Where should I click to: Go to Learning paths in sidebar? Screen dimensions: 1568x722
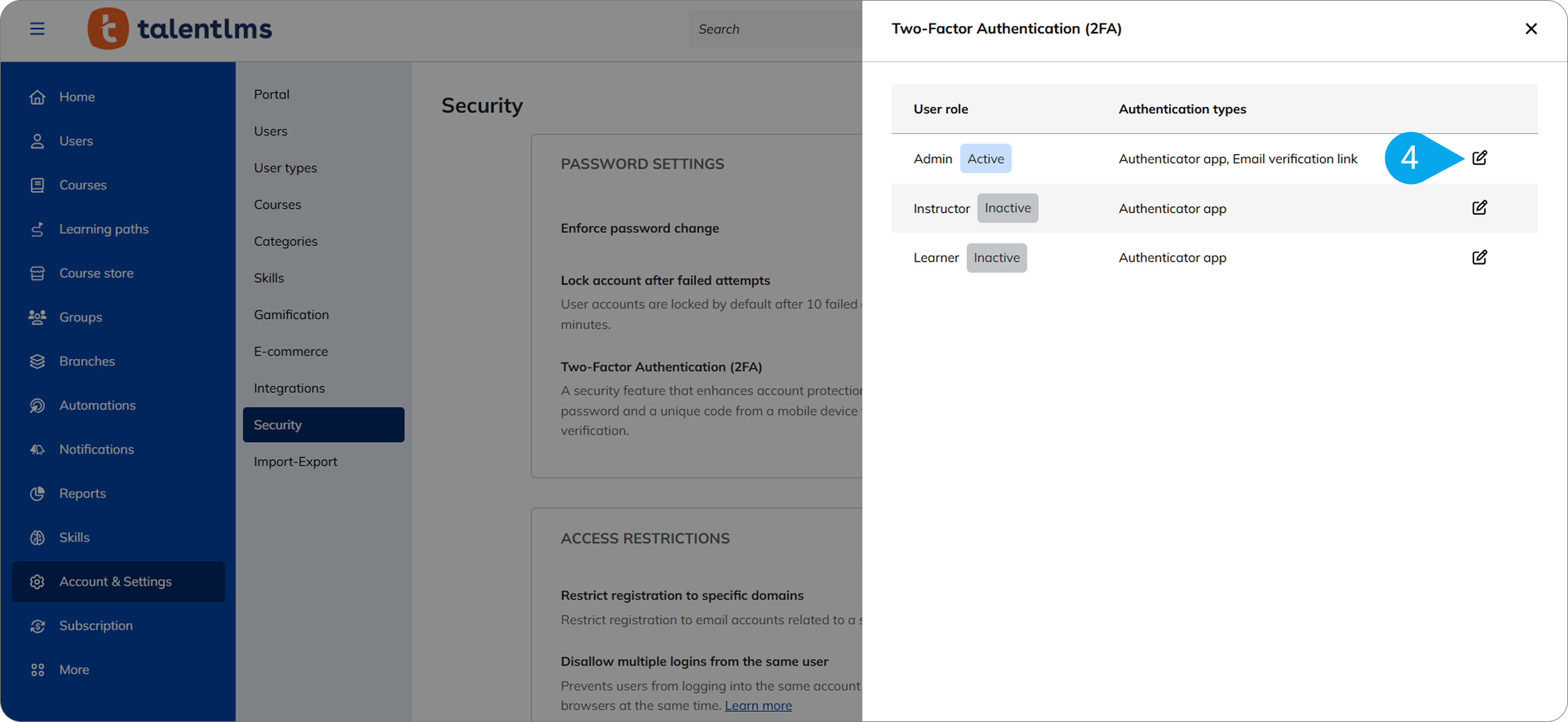click(104, 229)
